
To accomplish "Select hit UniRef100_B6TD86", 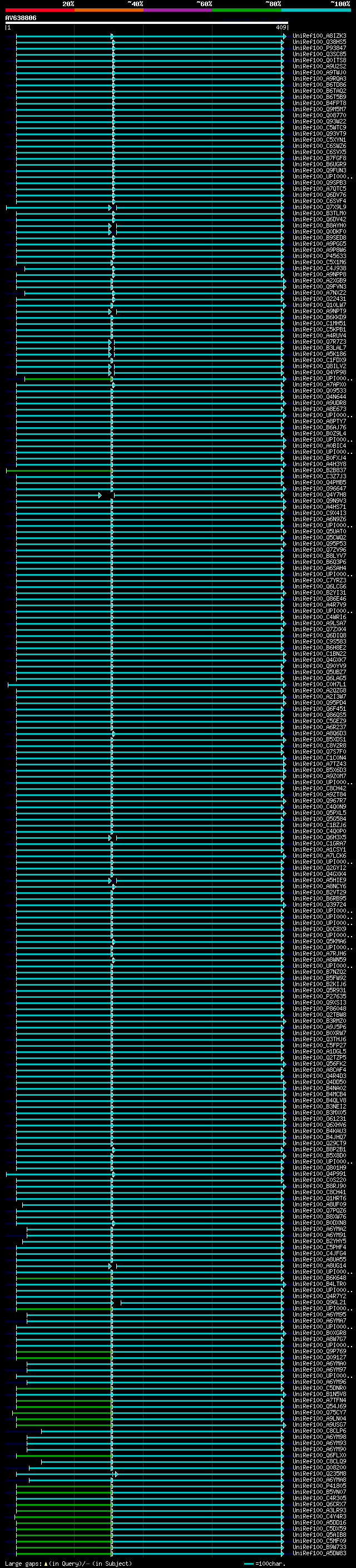I will (319, 85).
